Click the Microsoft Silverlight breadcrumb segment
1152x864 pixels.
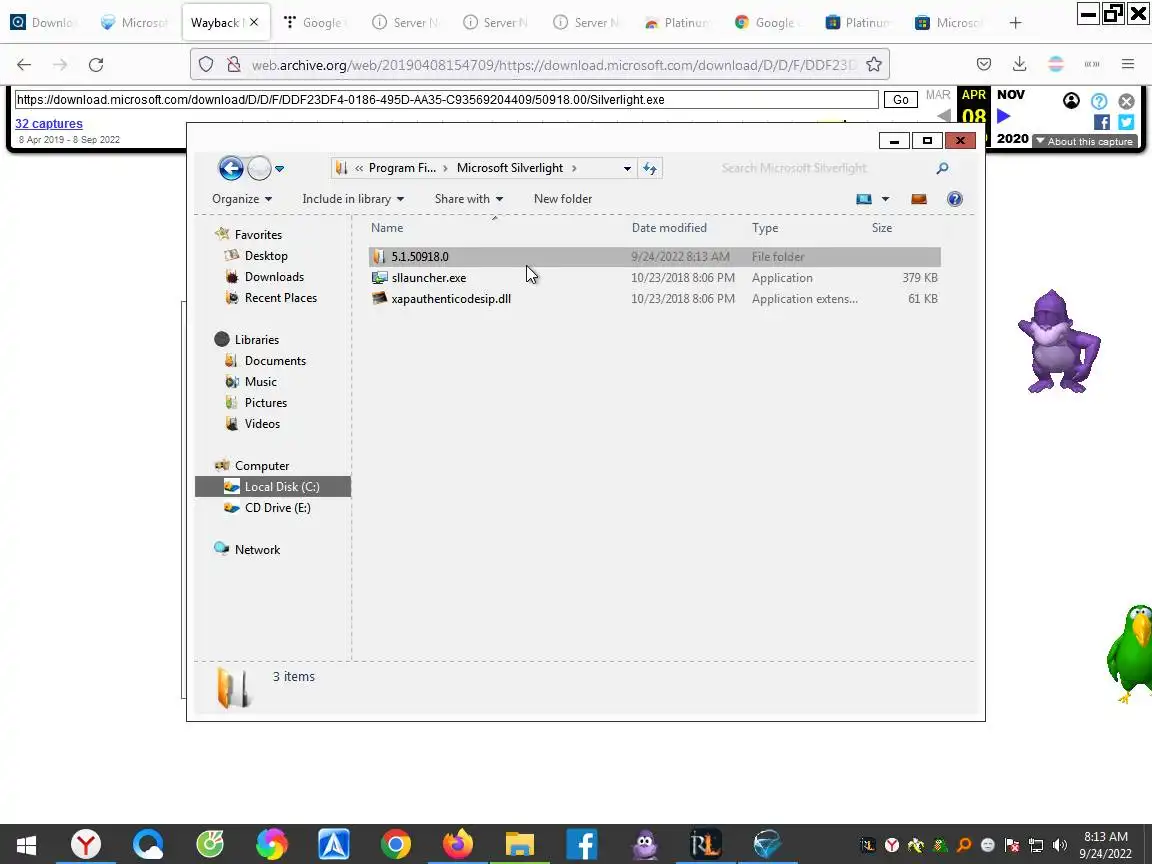[510, 168]
